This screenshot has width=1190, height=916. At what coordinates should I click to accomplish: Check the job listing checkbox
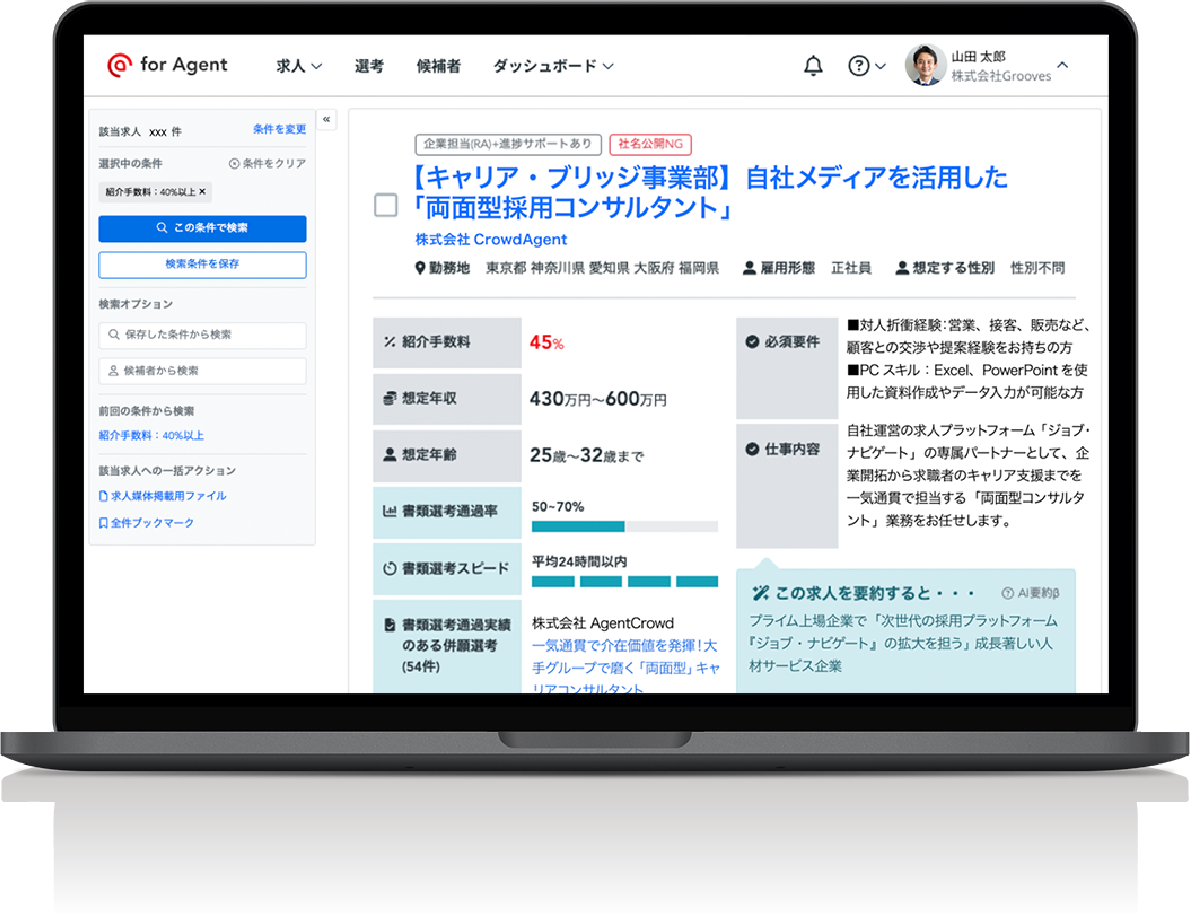[386, 205]
